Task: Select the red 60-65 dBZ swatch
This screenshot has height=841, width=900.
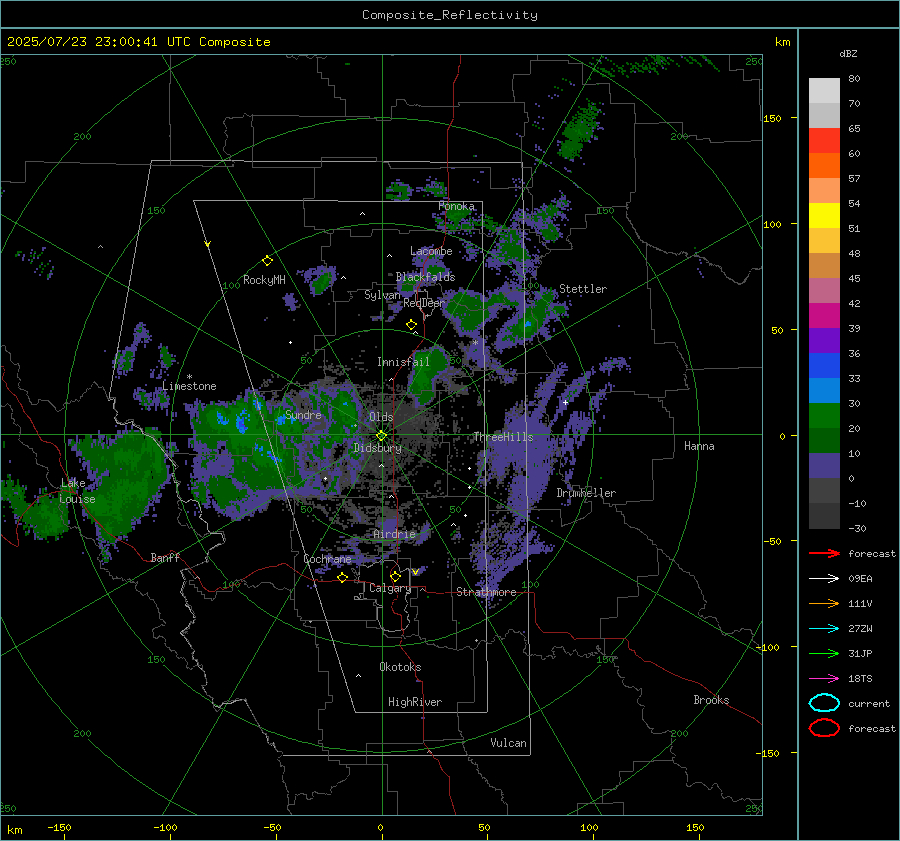Action: (x=824, y=141)
